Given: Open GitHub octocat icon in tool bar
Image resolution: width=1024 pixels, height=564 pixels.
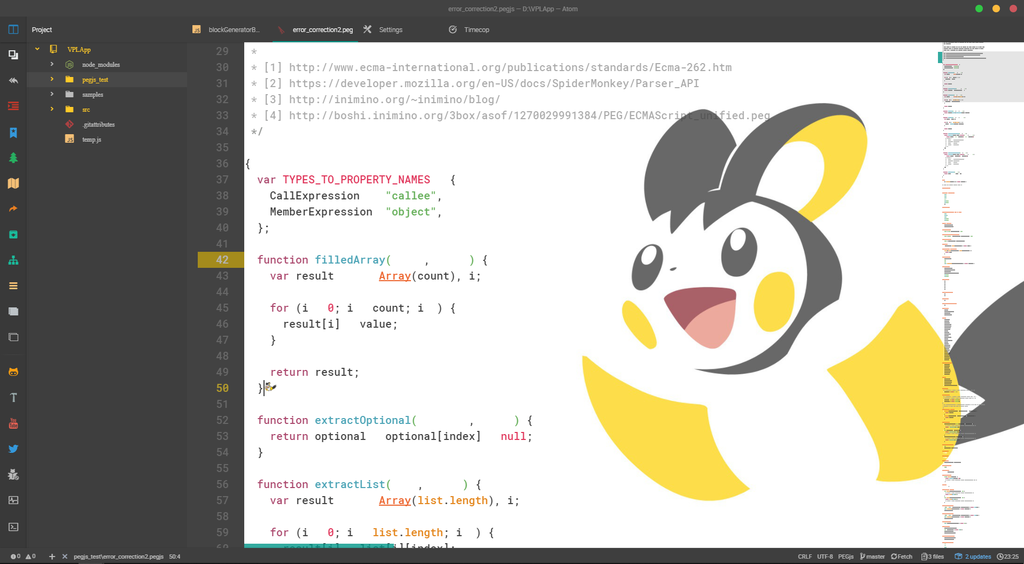Looking at the screenshot, I should 13,372.
